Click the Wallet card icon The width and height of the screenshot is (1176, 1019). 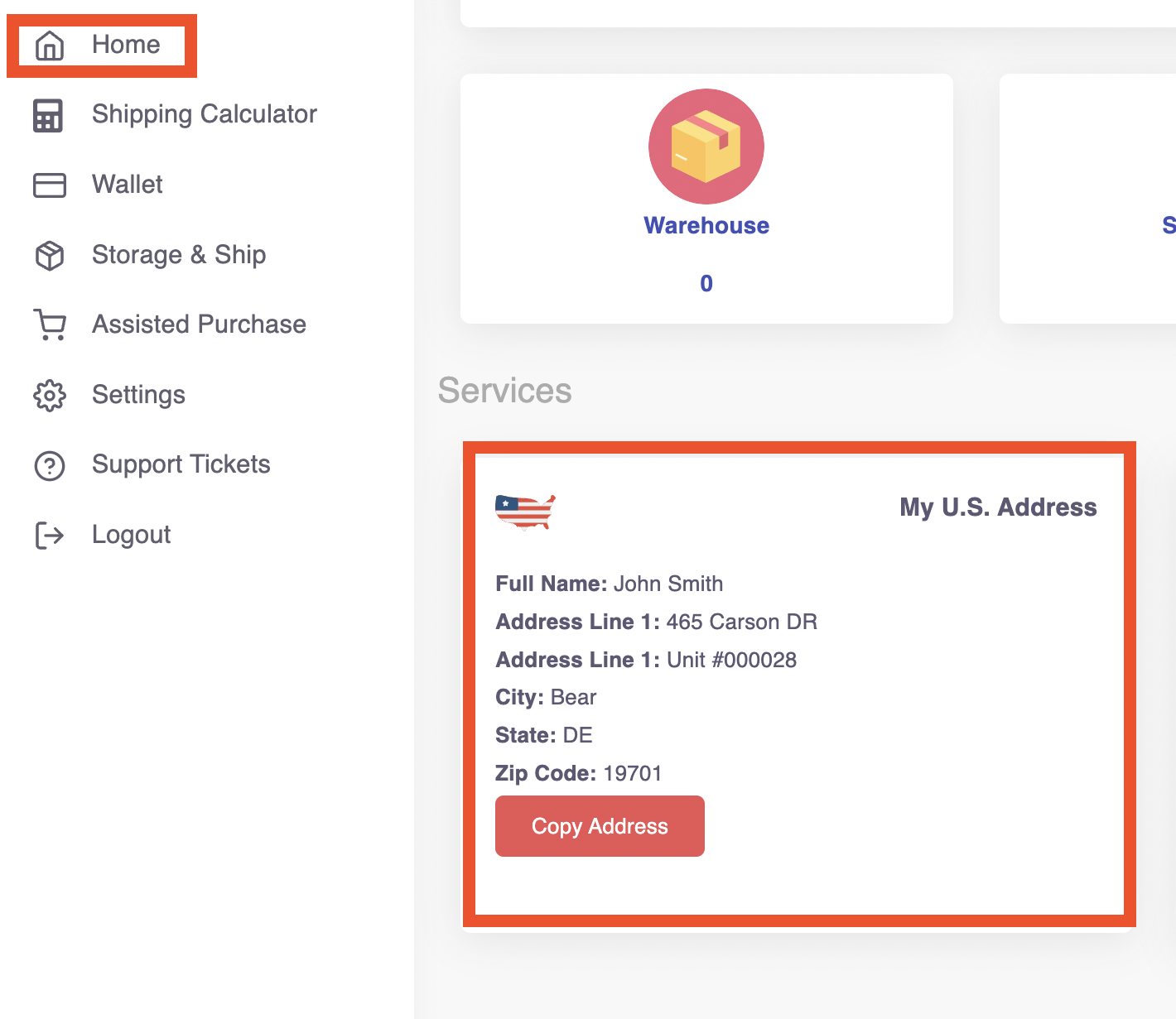[x=50, y=185]
